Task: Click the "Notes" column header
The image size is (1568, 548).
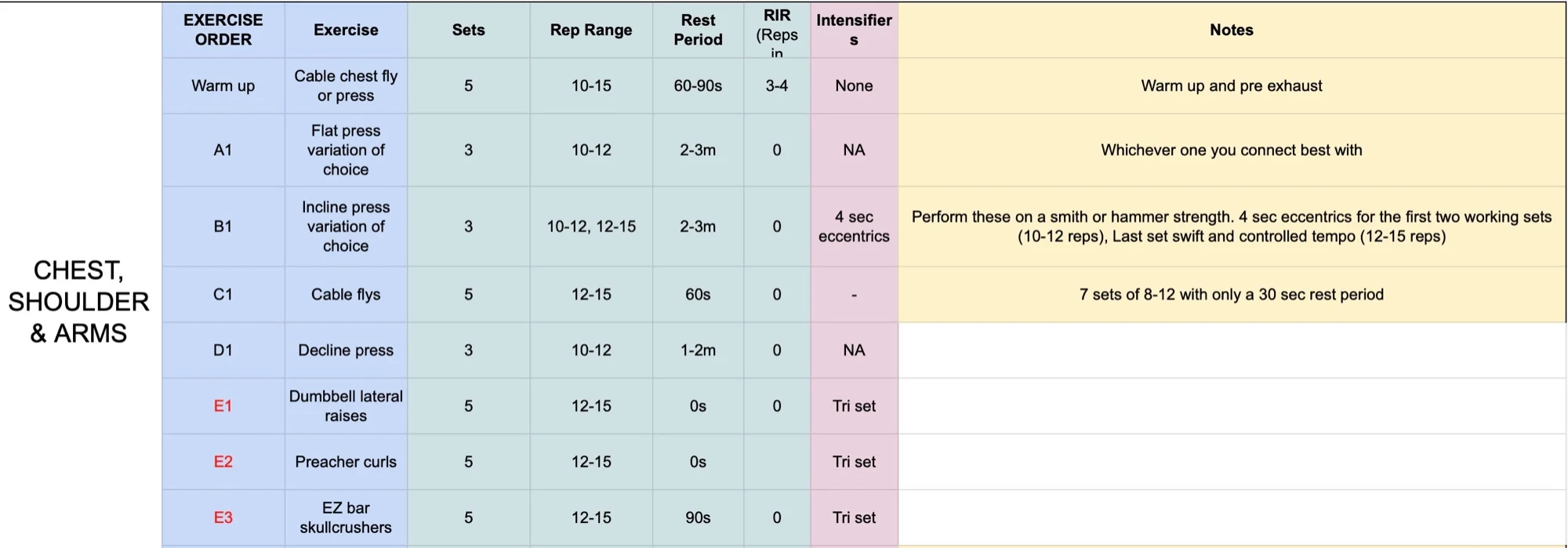Action: pyautogui.click(x=1231, y=30)
